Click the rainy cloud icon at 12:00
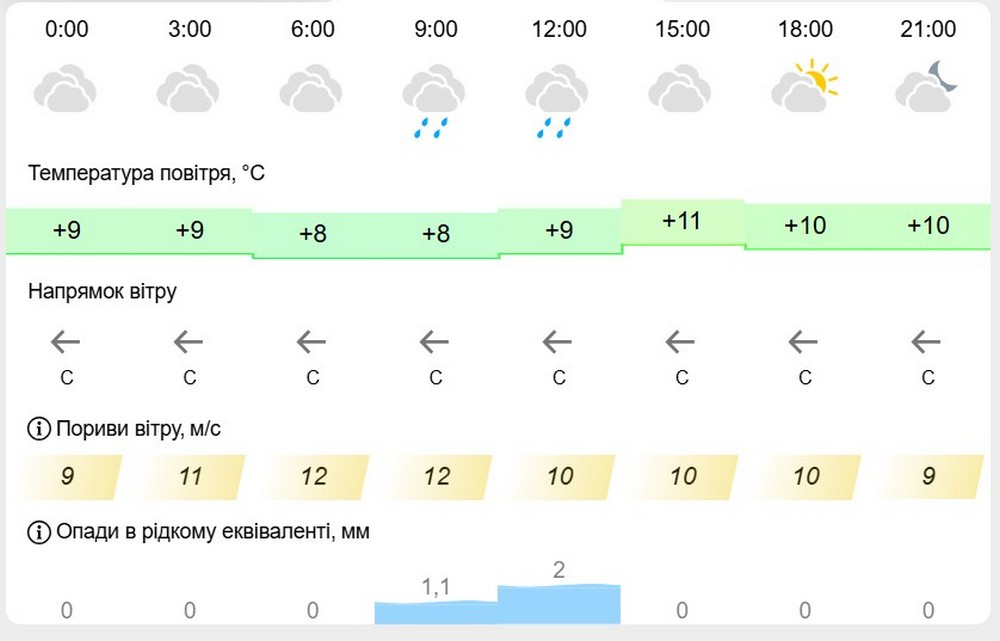 [557, 101]
